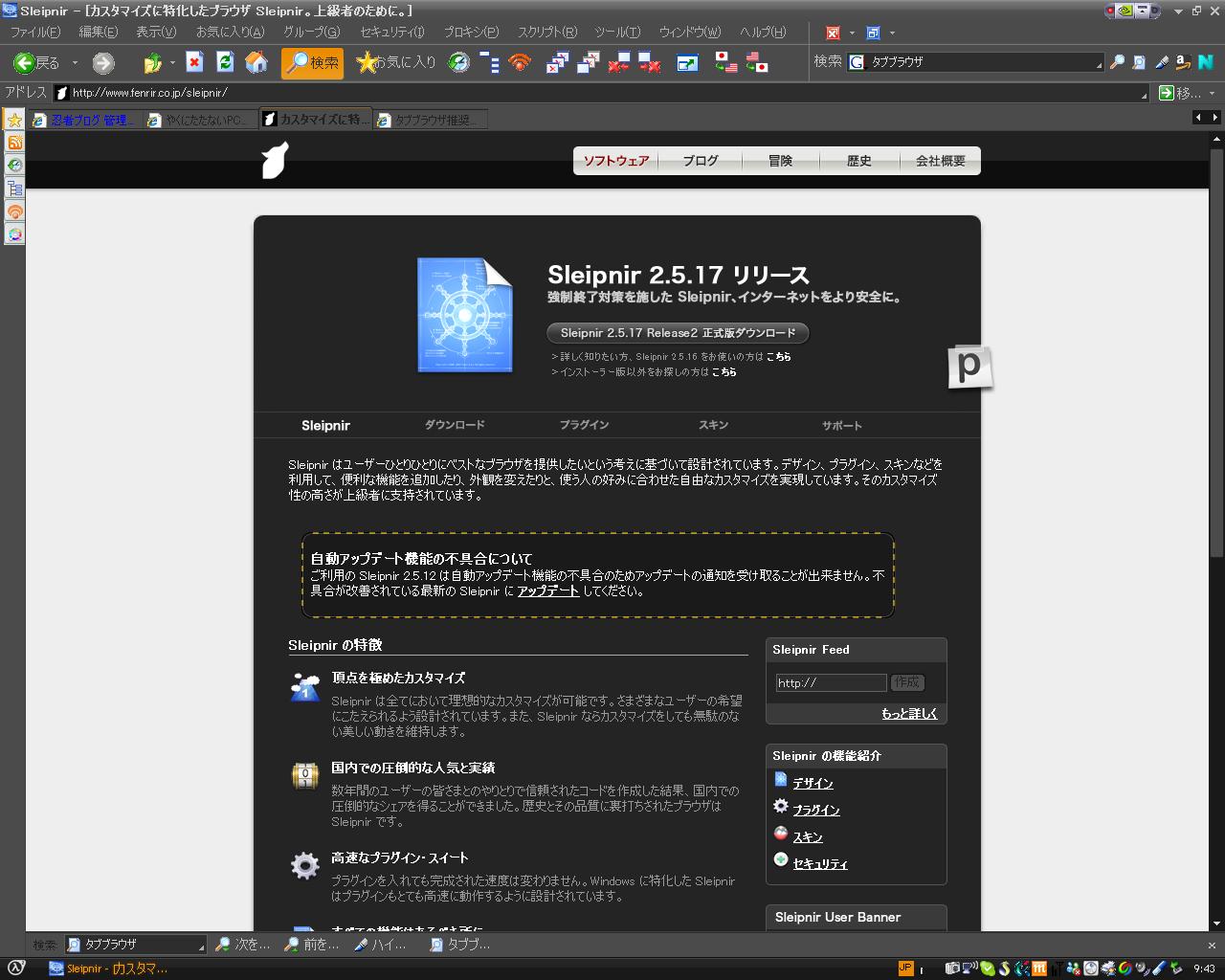Open the スクリプト(R) menu

click(x=547, y=32)
